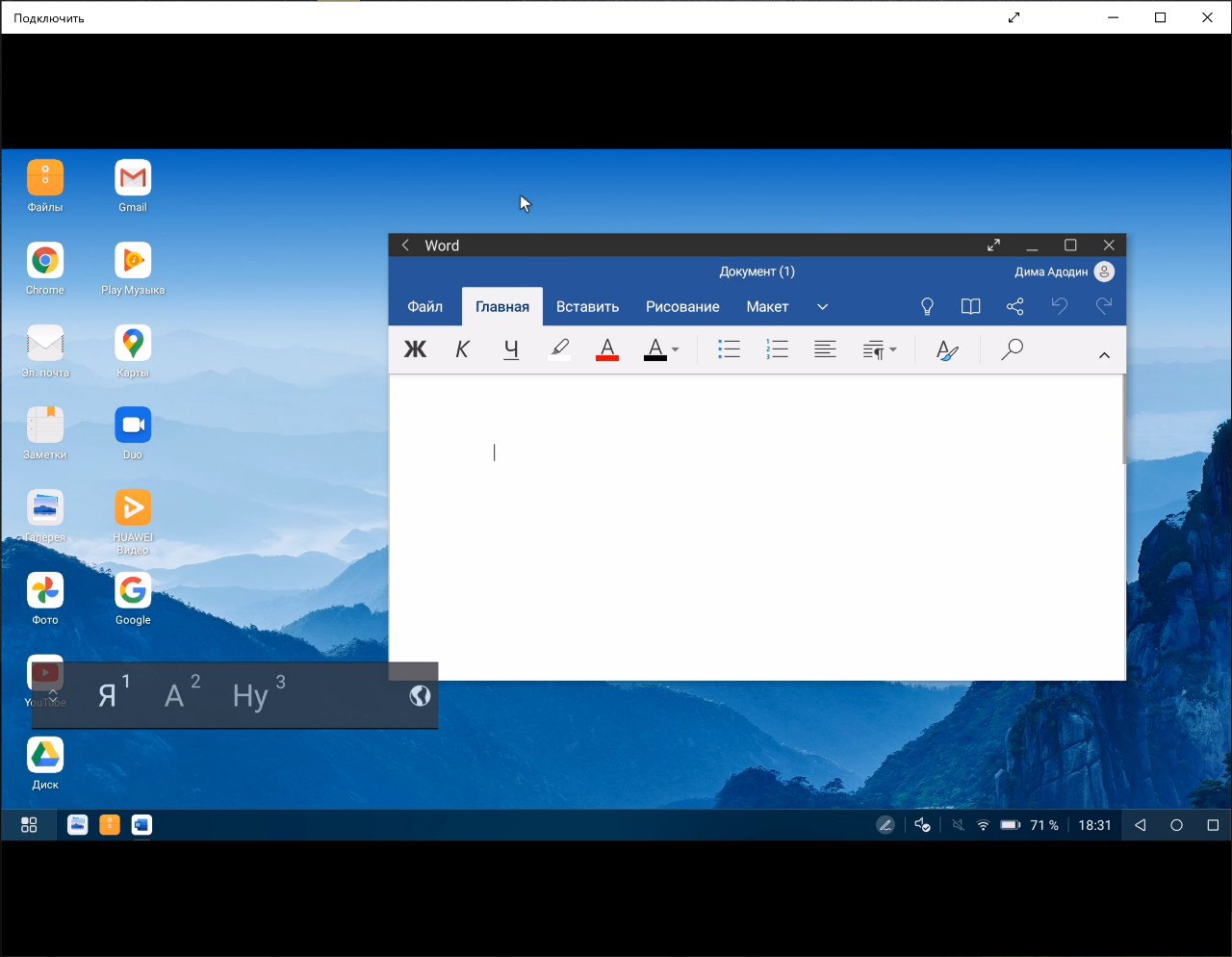This screenshot has width=1232, height=957.
Task: Set paragraph alignment
Action: pyautogui.click(x=825, y=349)
